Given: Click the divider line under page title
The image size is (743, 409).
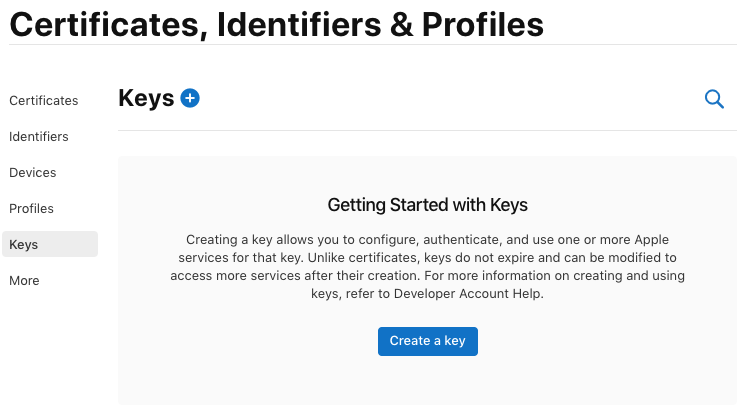Looking at the screenshot, I should 372,45.
